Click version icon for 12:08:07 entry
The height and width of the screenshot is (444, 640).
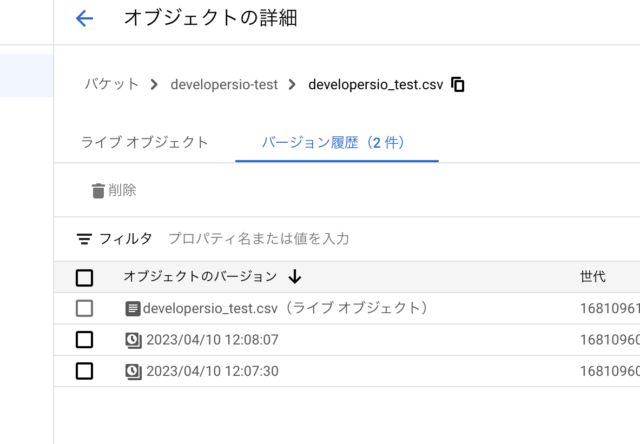tap(133, 340)
